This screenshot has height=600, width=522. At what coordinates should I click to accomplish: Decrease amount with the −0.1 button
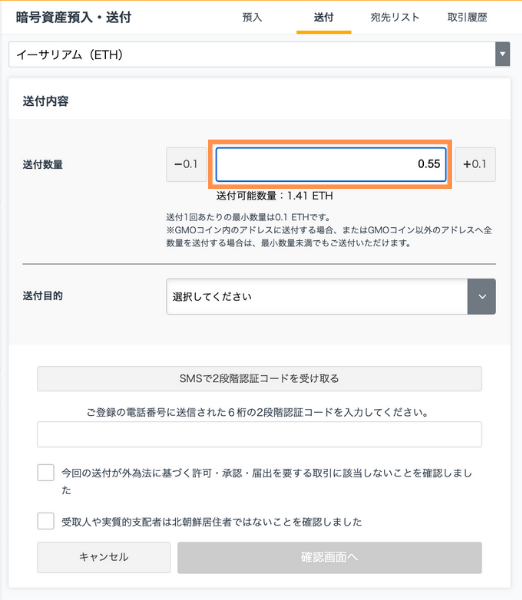[186, 164]
